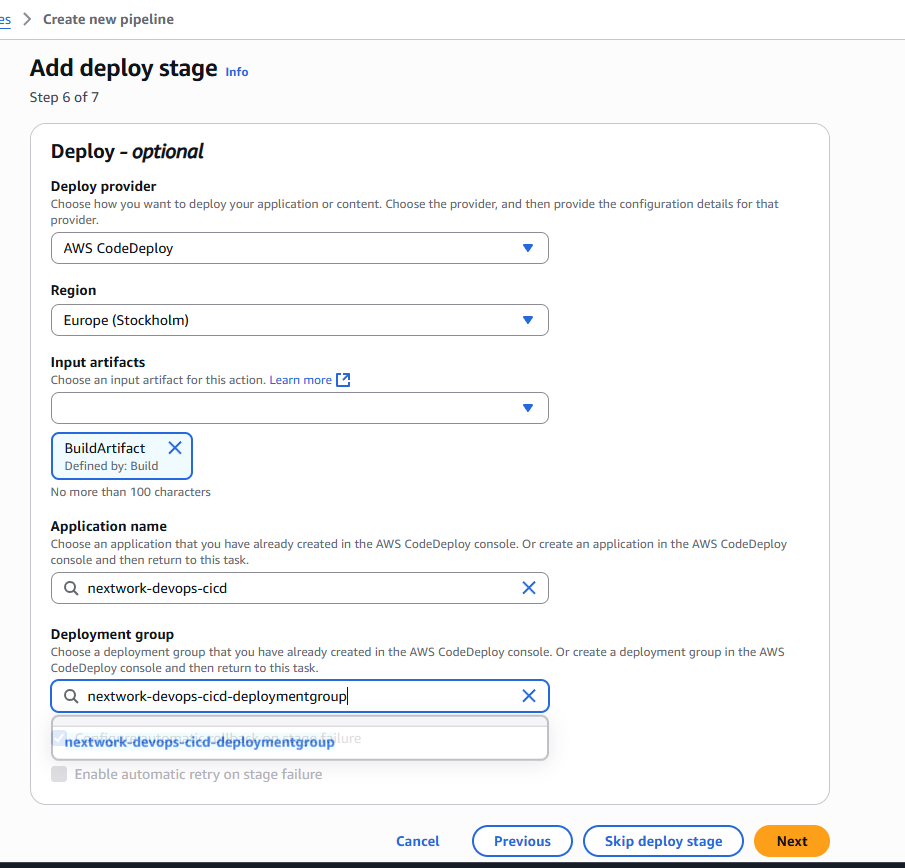905x868 pixels.
Task: Open external link icon beside Learn more
Action: (343, 380)
